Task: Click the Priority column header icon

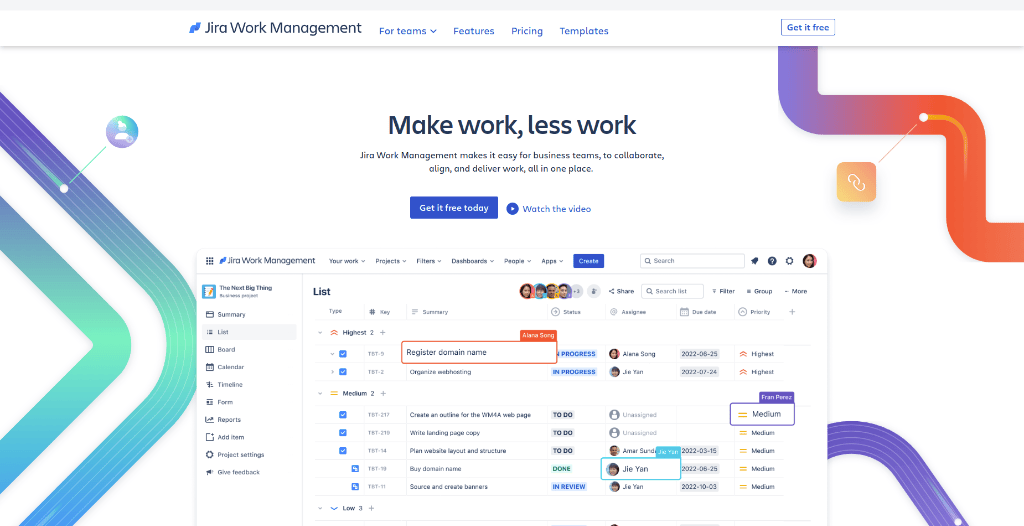Action: pyautogui.click(x=742, y=312)
